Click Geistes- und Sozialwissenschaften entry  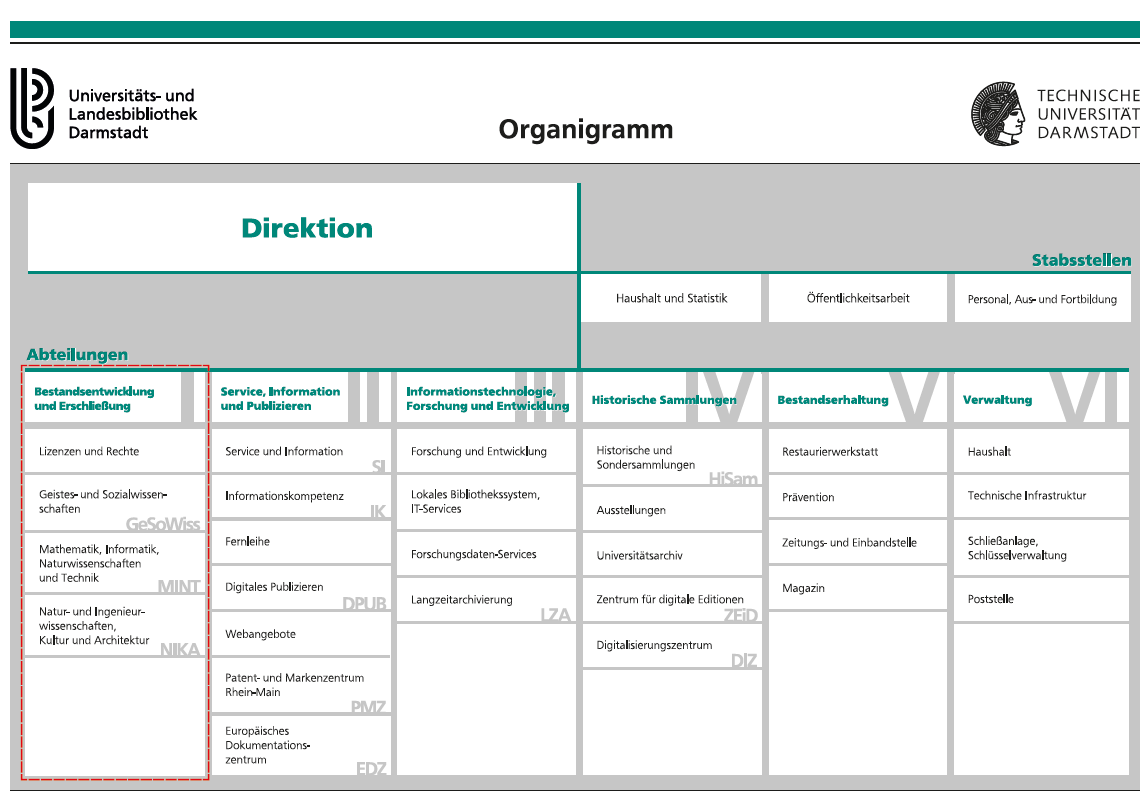[115, 503]
